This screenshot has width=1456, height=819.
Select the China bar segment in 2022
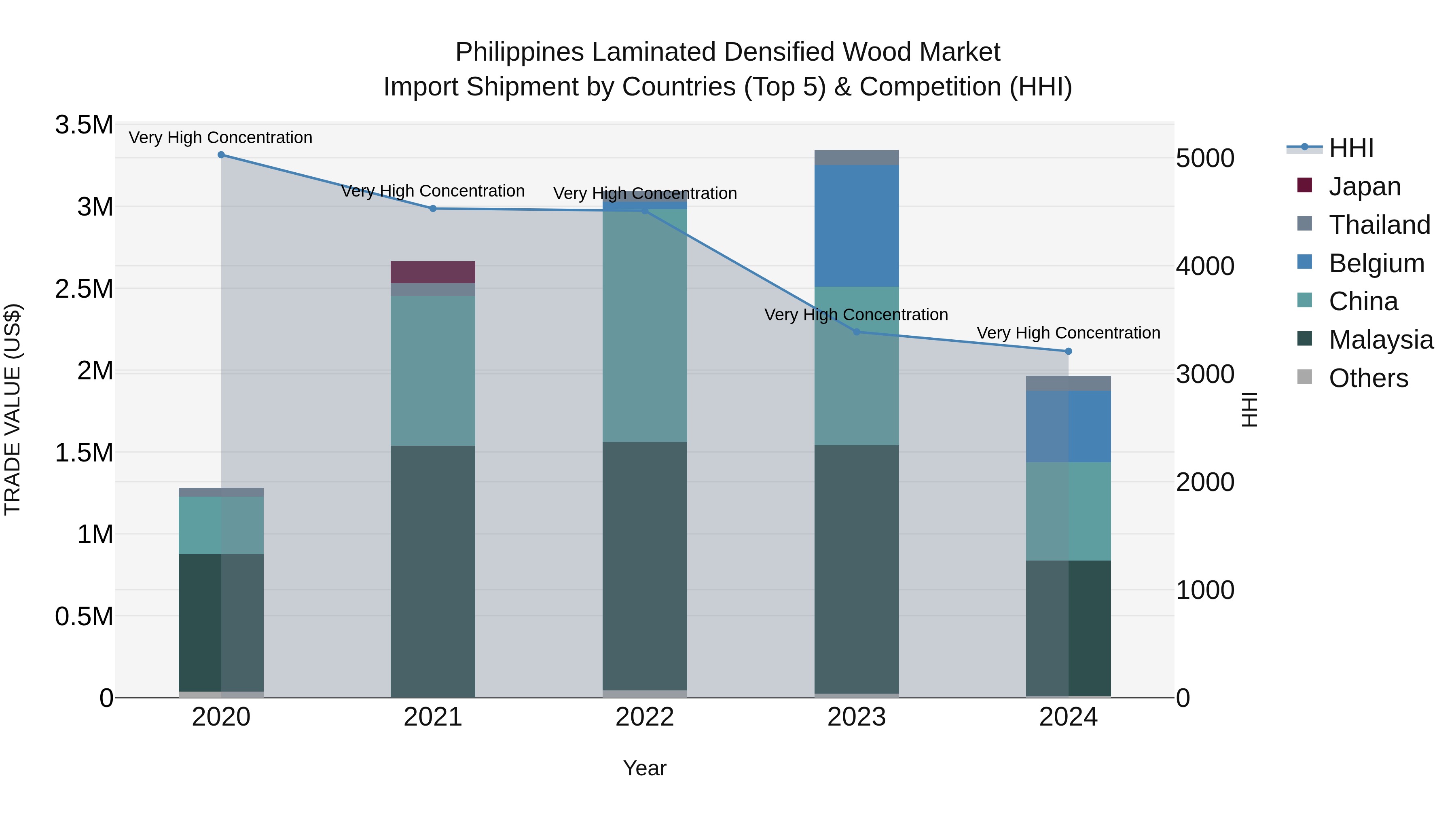(x=645, y=326)
